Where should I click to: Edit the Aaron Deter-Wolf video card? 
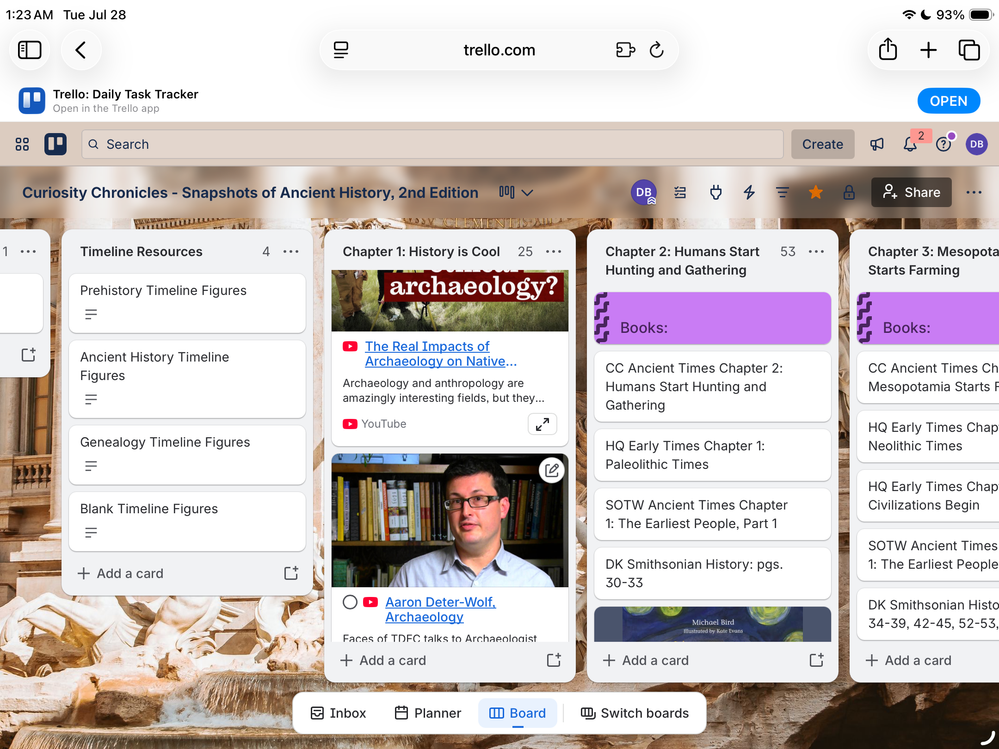[552, 471]
